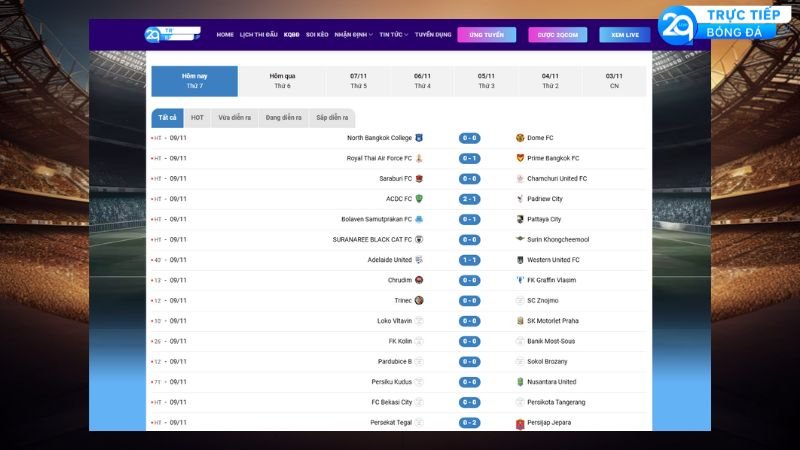
Task: Click Royal Thai Air Force FC crest
Action: coord(419,158)
